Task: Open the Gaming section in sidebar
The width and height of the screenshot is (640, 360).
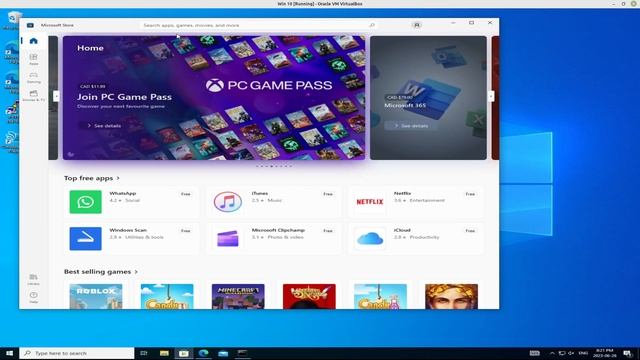Action: pos(33,78)
